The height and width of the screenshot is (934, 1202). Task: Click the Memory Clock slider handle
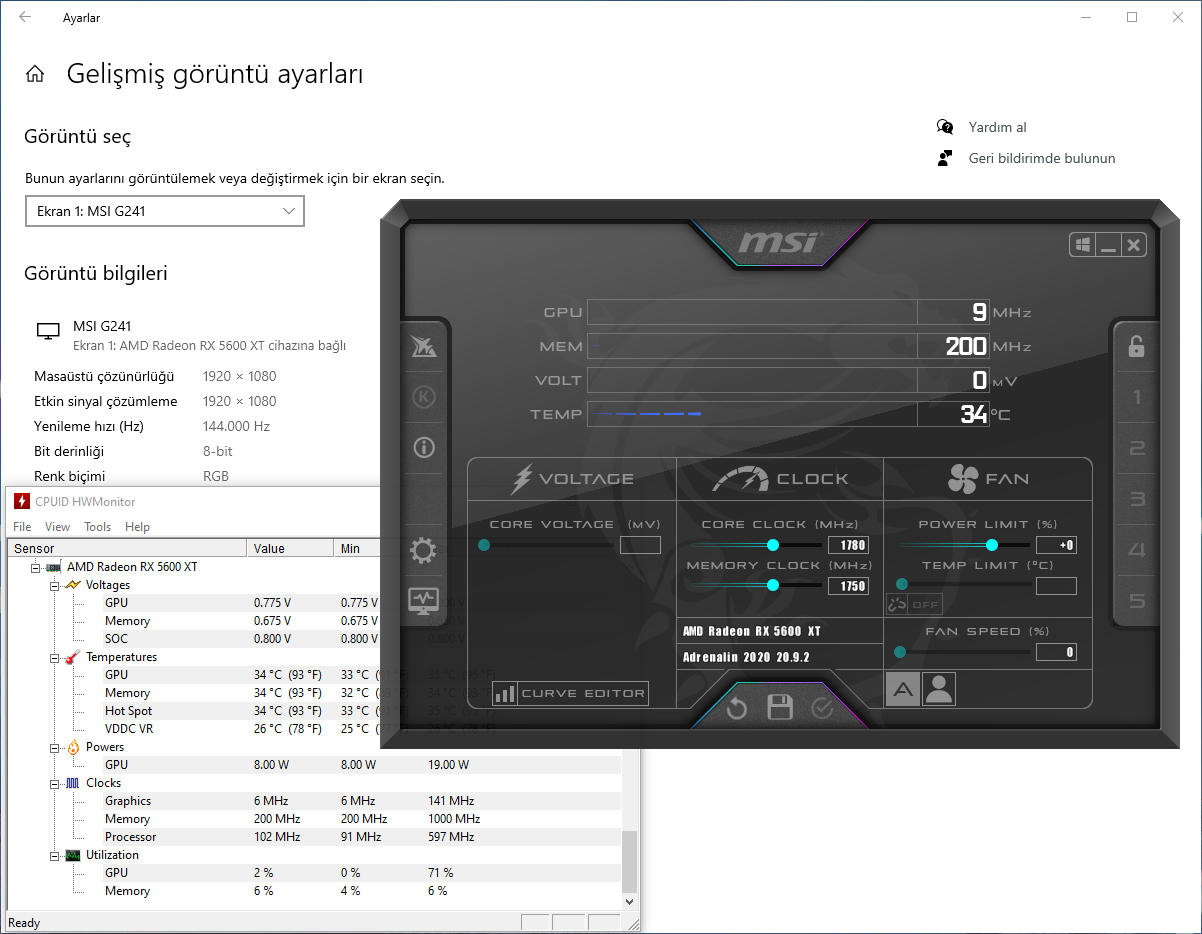click(773, 585)
